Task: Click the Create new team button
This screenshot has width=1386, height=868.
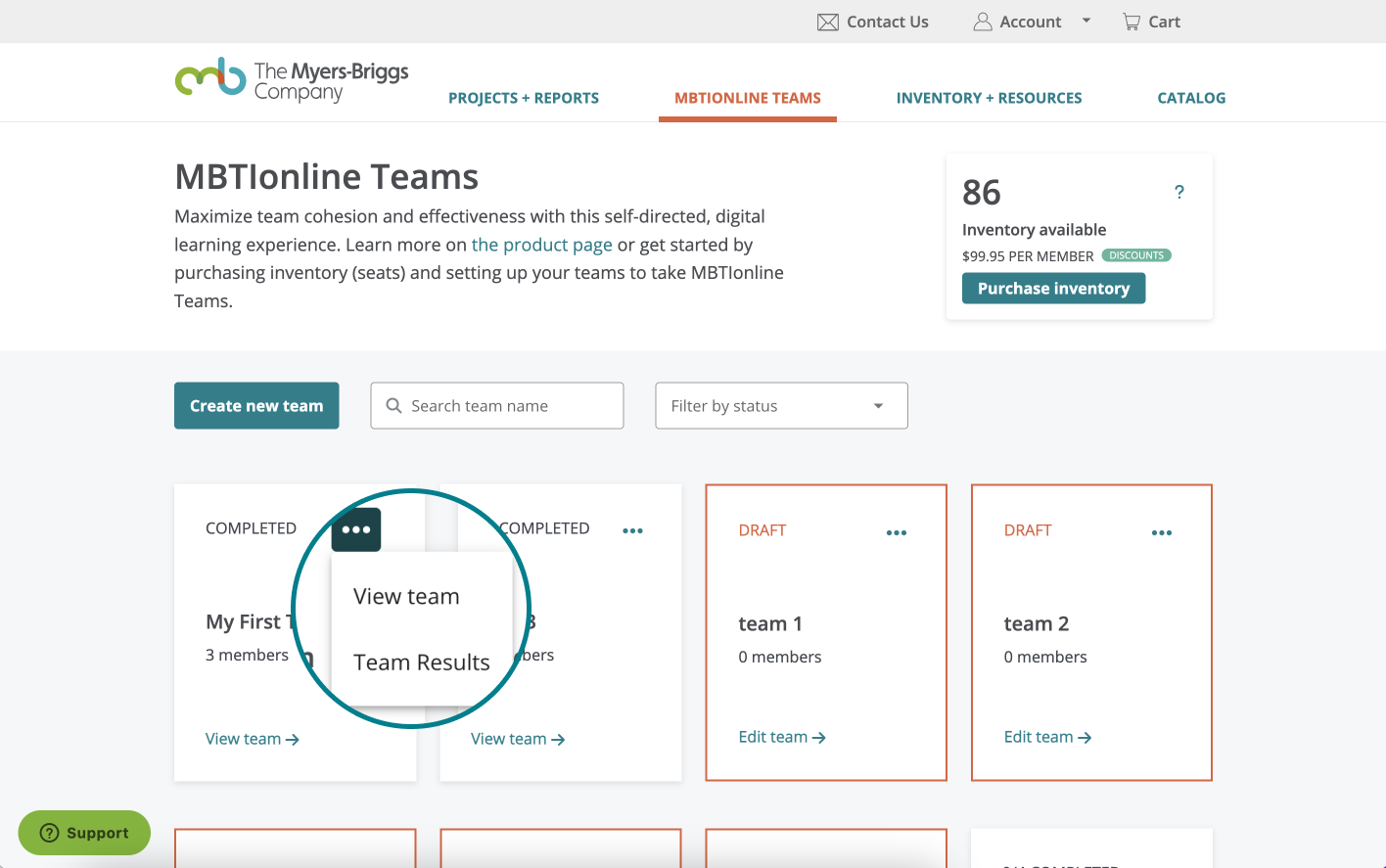Action: click(256, 405)
